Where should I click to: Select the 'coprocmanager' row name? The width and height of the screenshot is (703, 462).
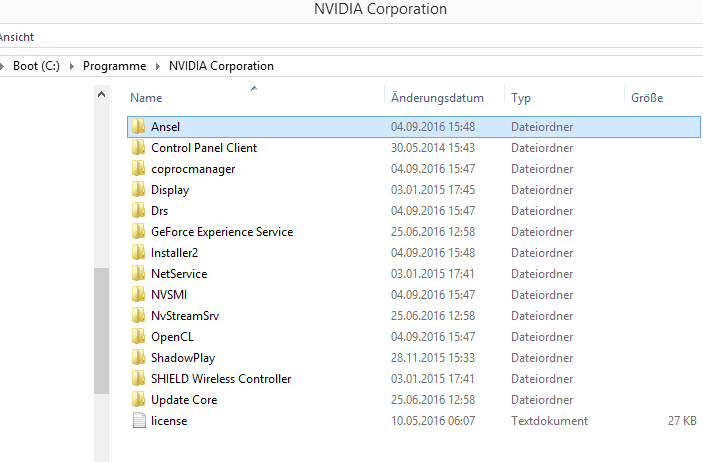tap(193, 169)
